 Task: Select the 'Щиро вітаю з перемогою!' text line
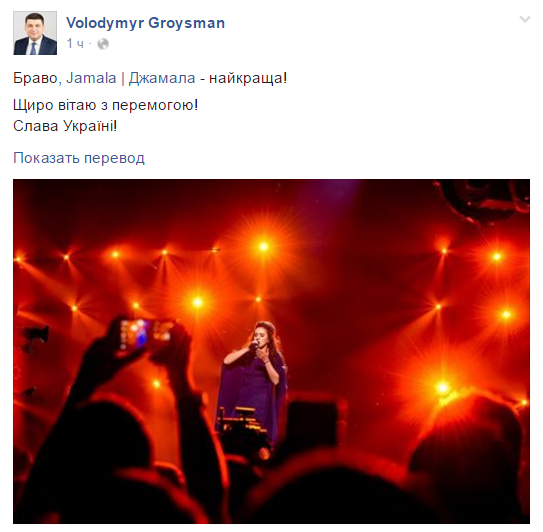click(106, 105)
